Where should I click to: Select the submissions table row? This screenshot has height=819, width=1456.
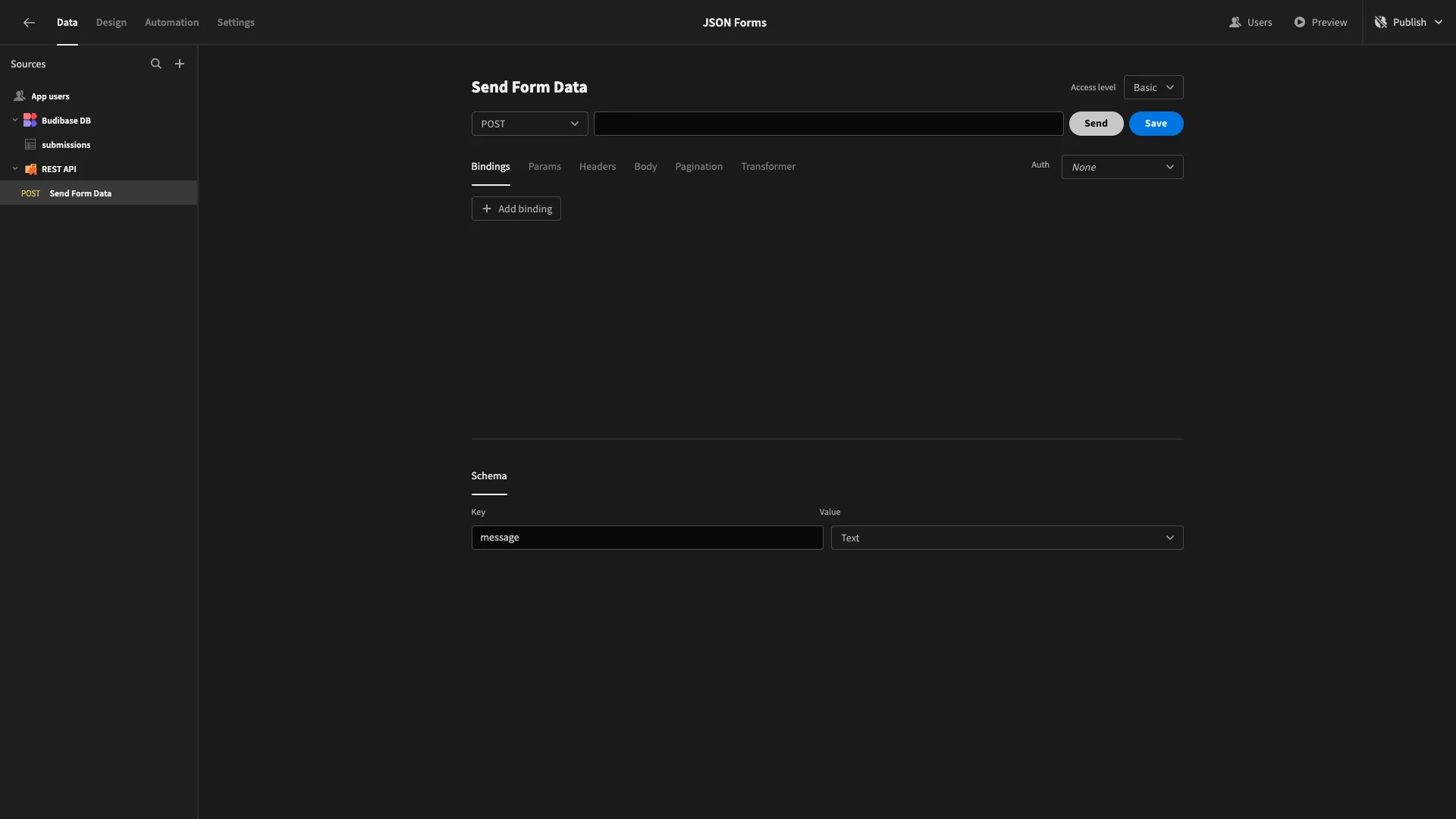(x=99, y=144)
